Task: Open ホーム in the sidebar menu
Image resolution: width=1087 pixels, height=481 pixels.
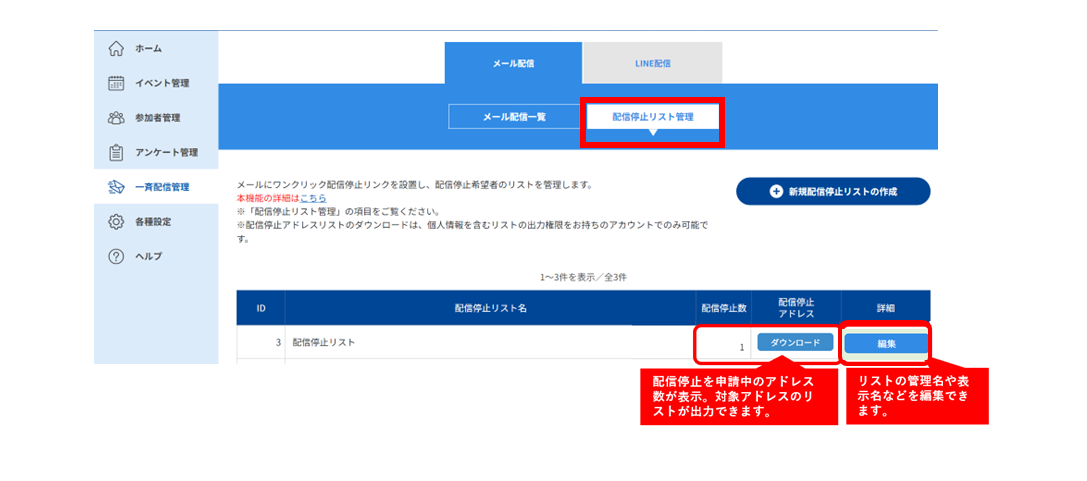Action: (x=156, y=49)
